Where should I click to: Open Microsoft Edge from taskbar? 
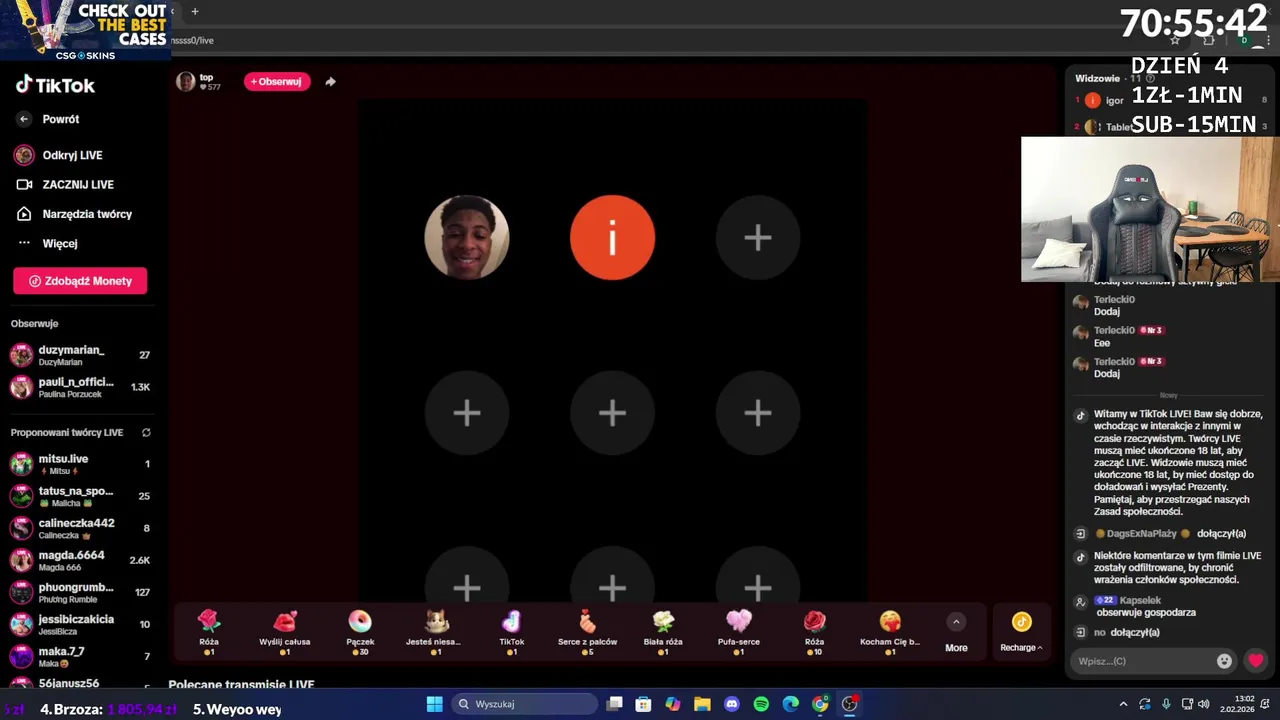790,704
